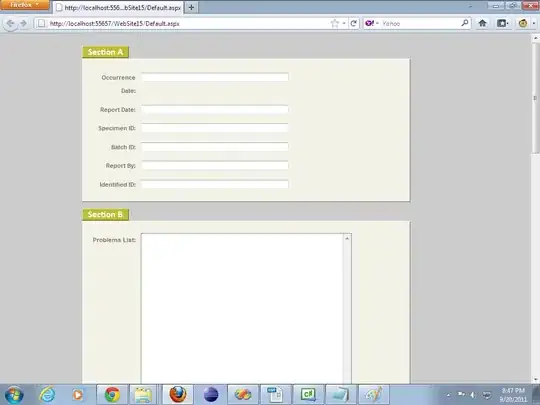Screen dimensions: 540x405
Task: Click the Yahoo search engine icon
Action: [370, 23]
